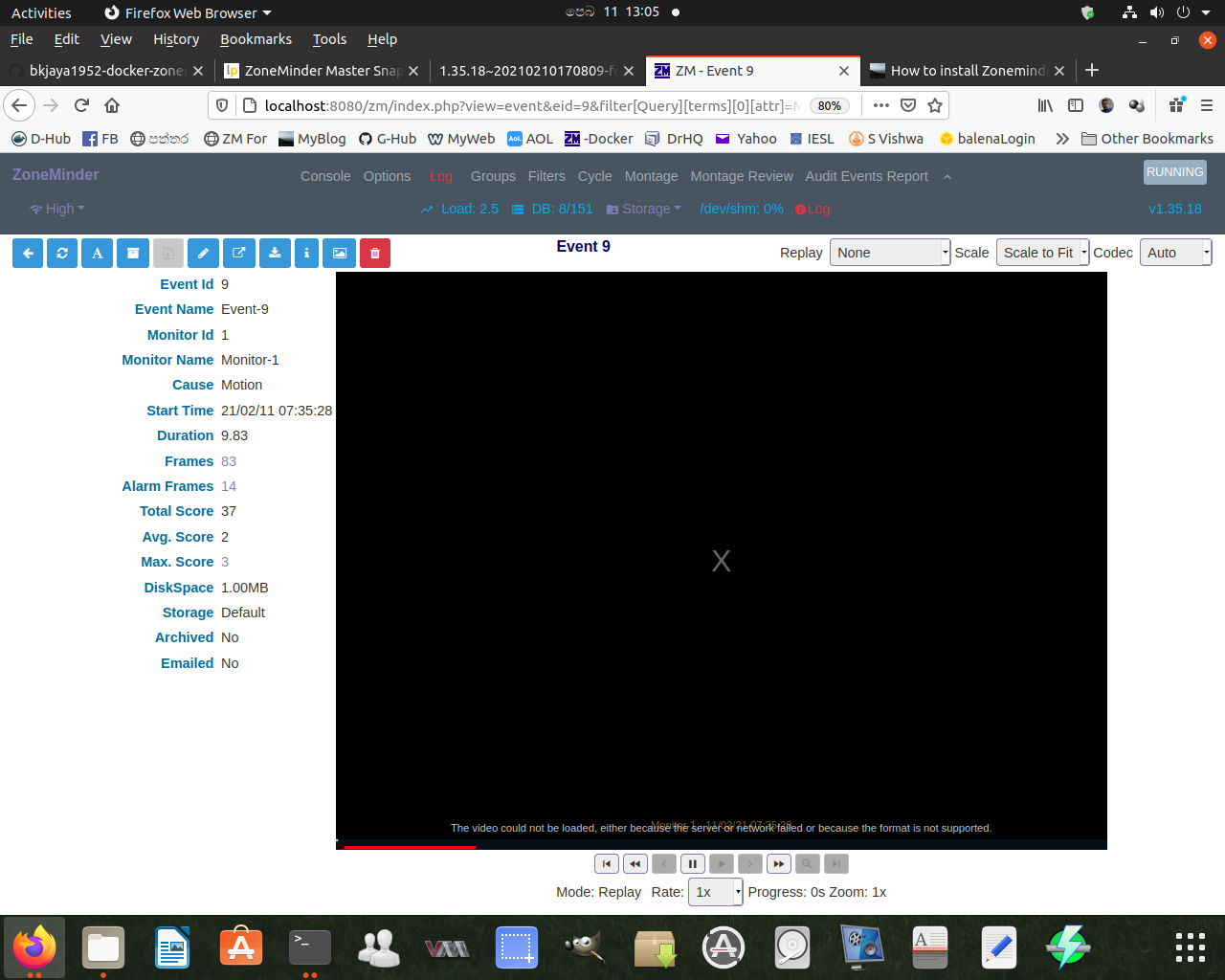Click the RUNNING status button
This screenshot has width=1225, height=980.
click(x=1175, y=172)
